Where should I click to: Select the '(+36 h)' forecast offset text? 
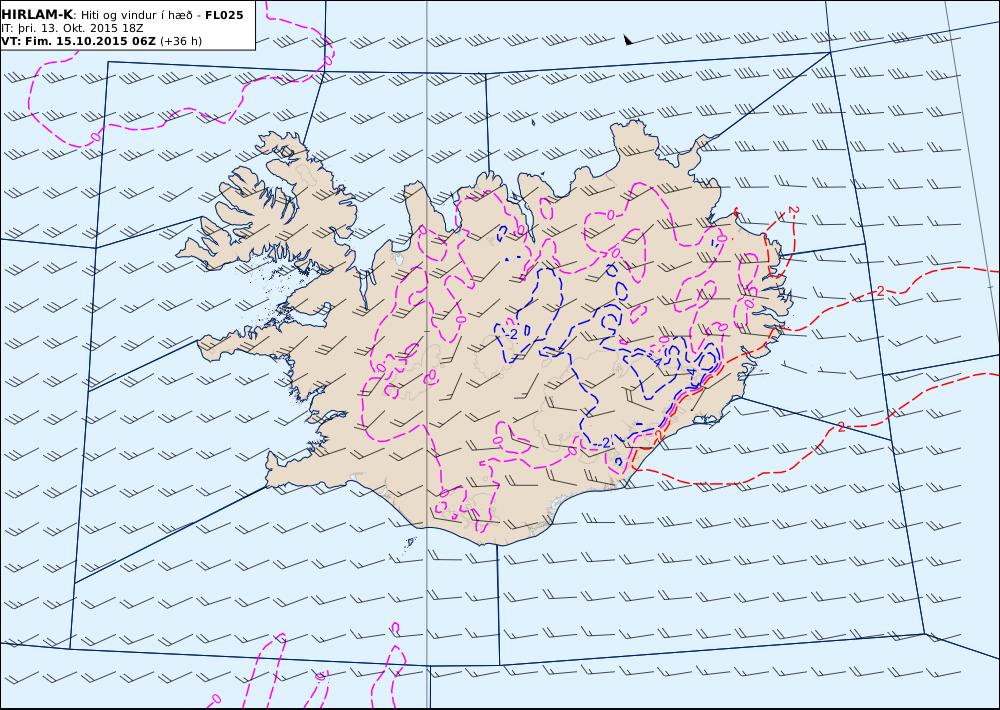(x=180, y=41)
